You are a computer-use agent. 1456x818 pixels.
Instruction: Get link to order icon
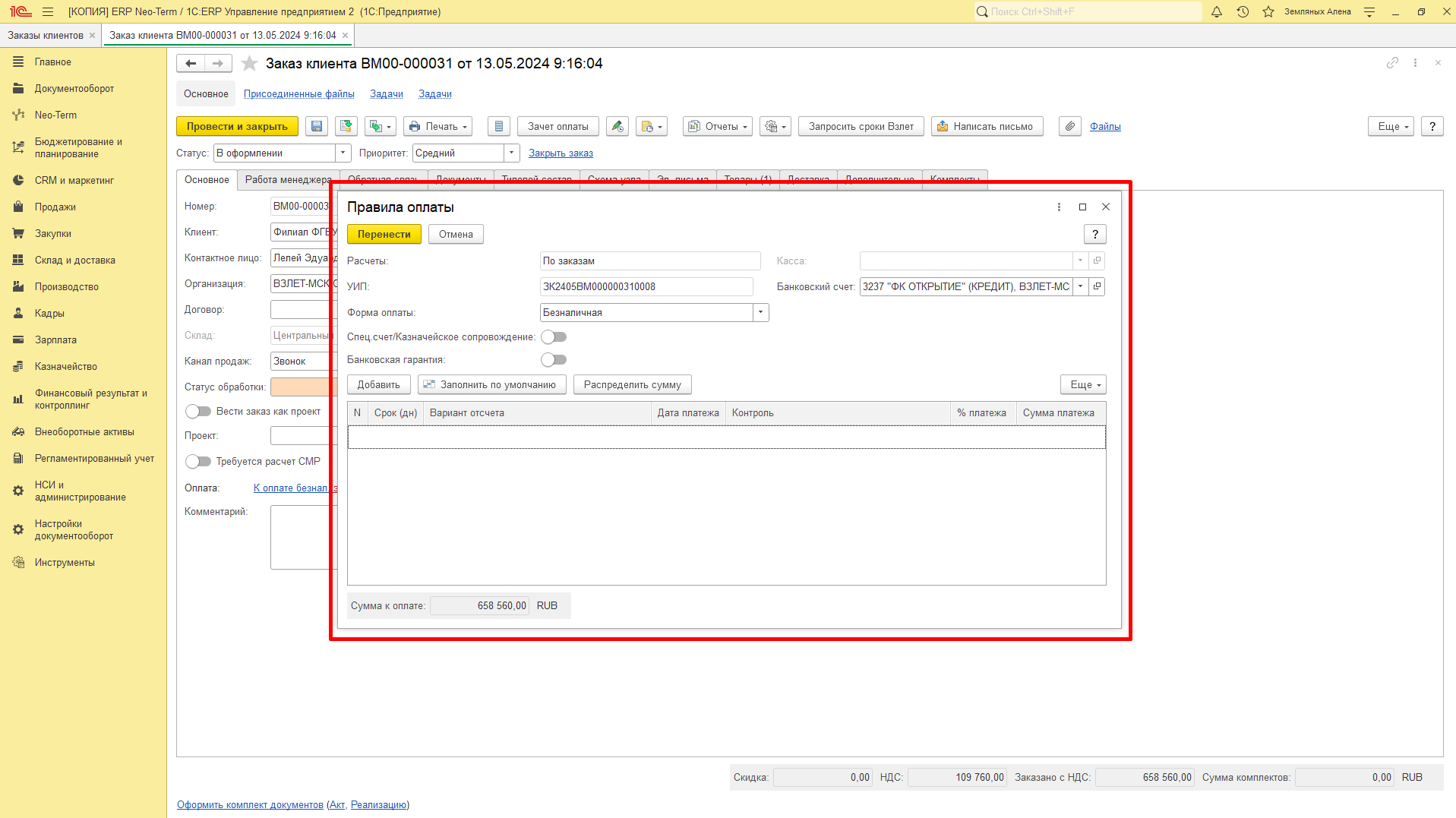(1392, 63)
